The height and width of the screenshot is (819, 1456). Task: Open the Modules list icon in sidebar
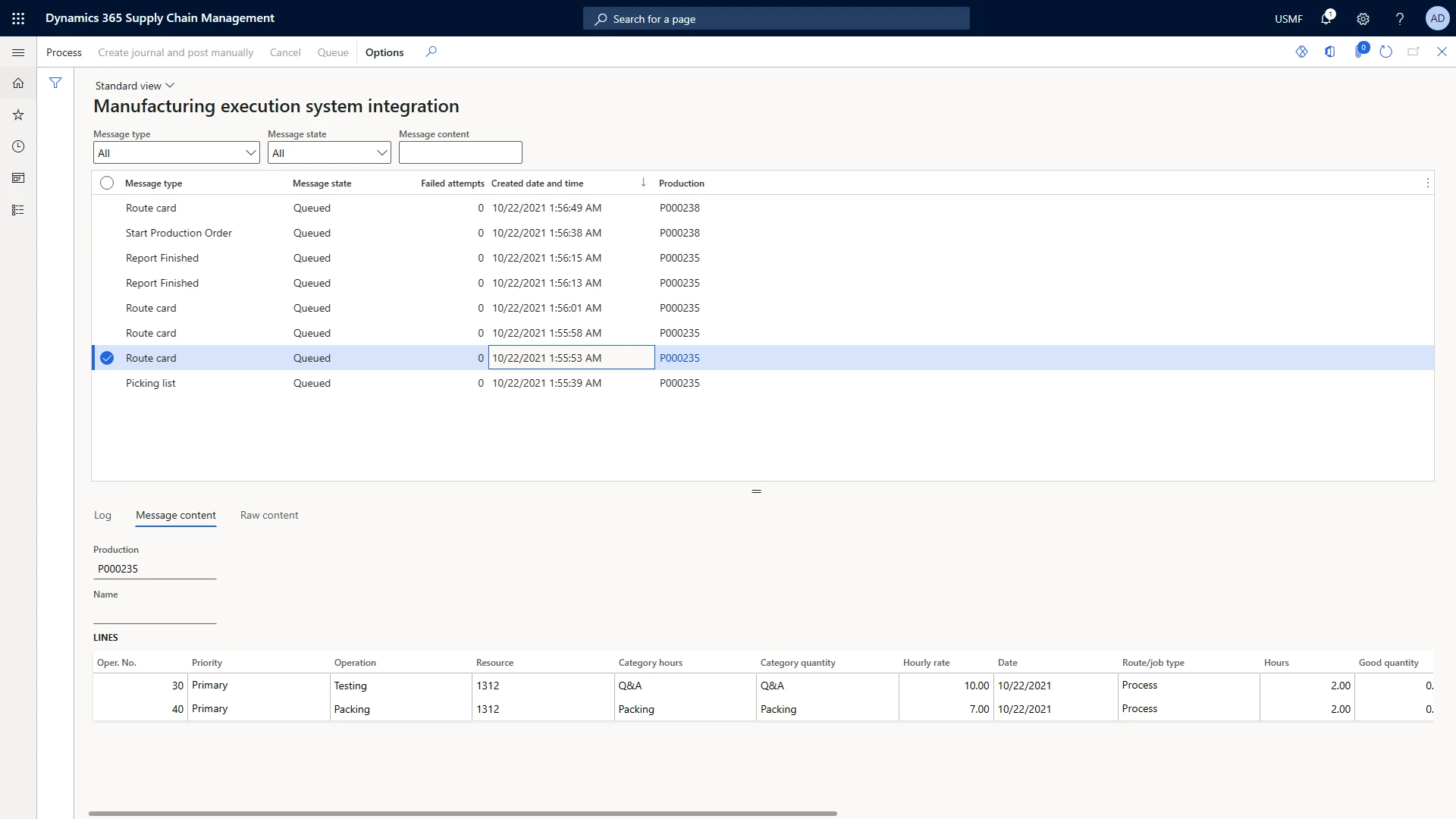(18, 209)
